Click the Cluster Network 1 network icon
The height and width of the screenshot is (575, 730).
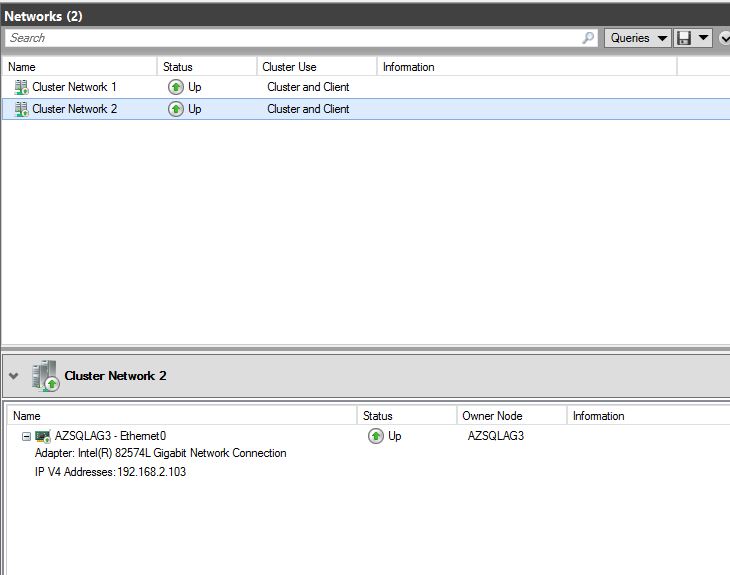(x=21, y=87)
